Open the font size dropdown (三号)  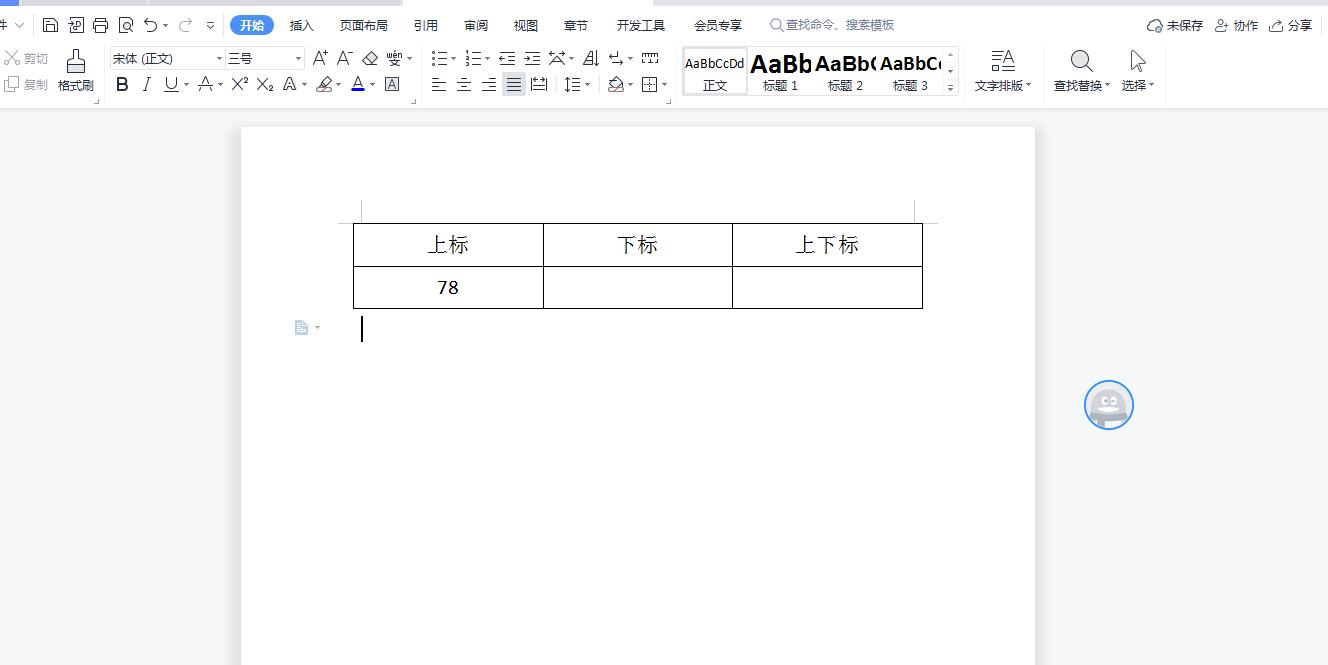click(x=298, y=58)
